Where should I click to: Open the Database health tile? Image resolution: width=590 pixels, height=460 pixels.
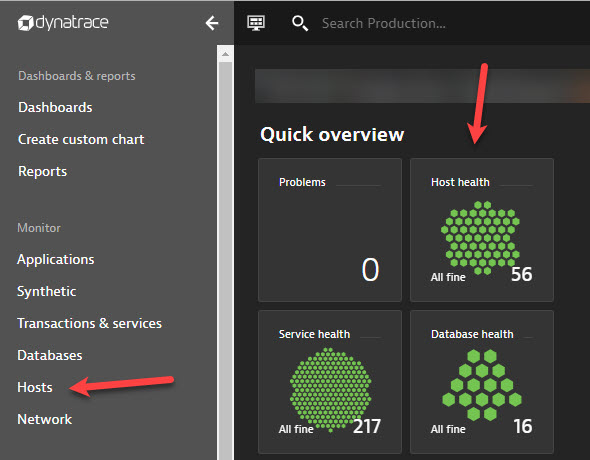tap(482, 382)
